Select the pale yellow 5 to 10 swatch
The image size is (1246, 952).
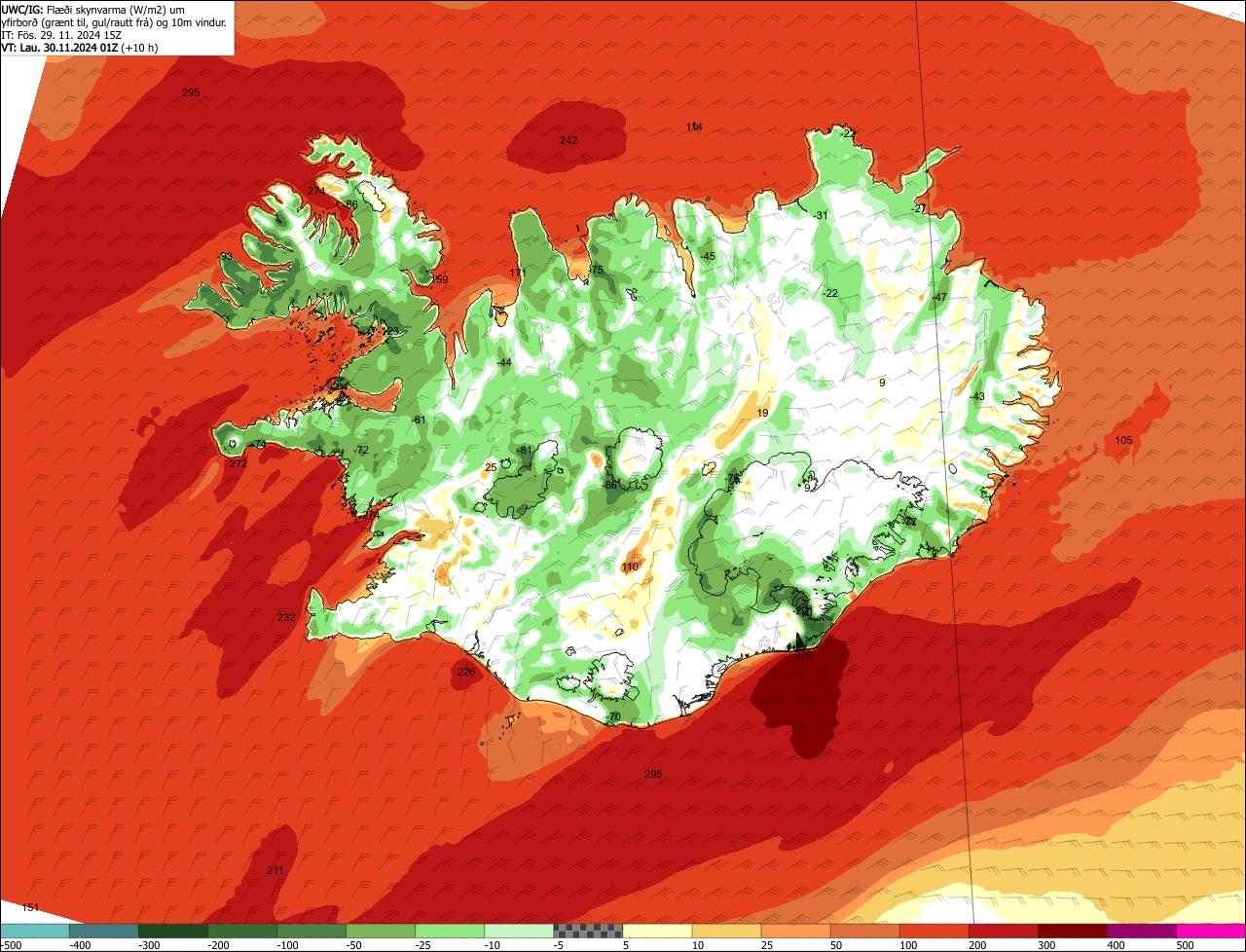pos(657,931)
